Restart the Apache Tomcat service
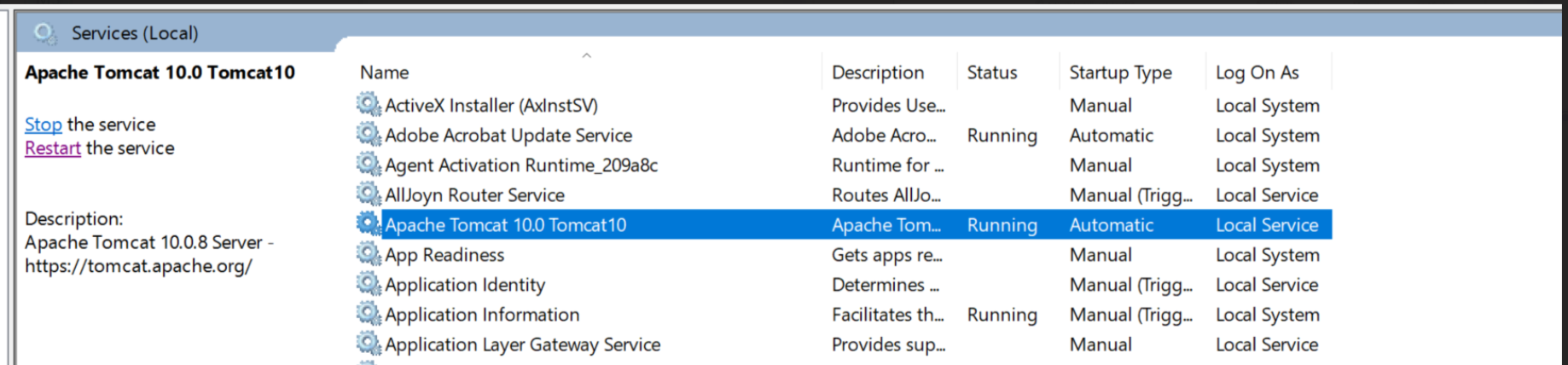Screen dimensions: 1568x365 click(52, 148)
